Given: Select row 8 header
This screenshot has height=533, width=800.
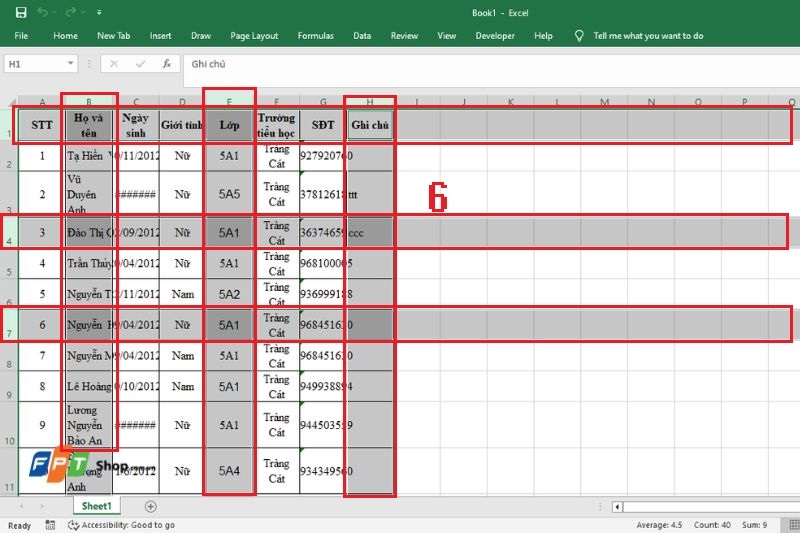Looking at the screenshot, I should 9,356.
